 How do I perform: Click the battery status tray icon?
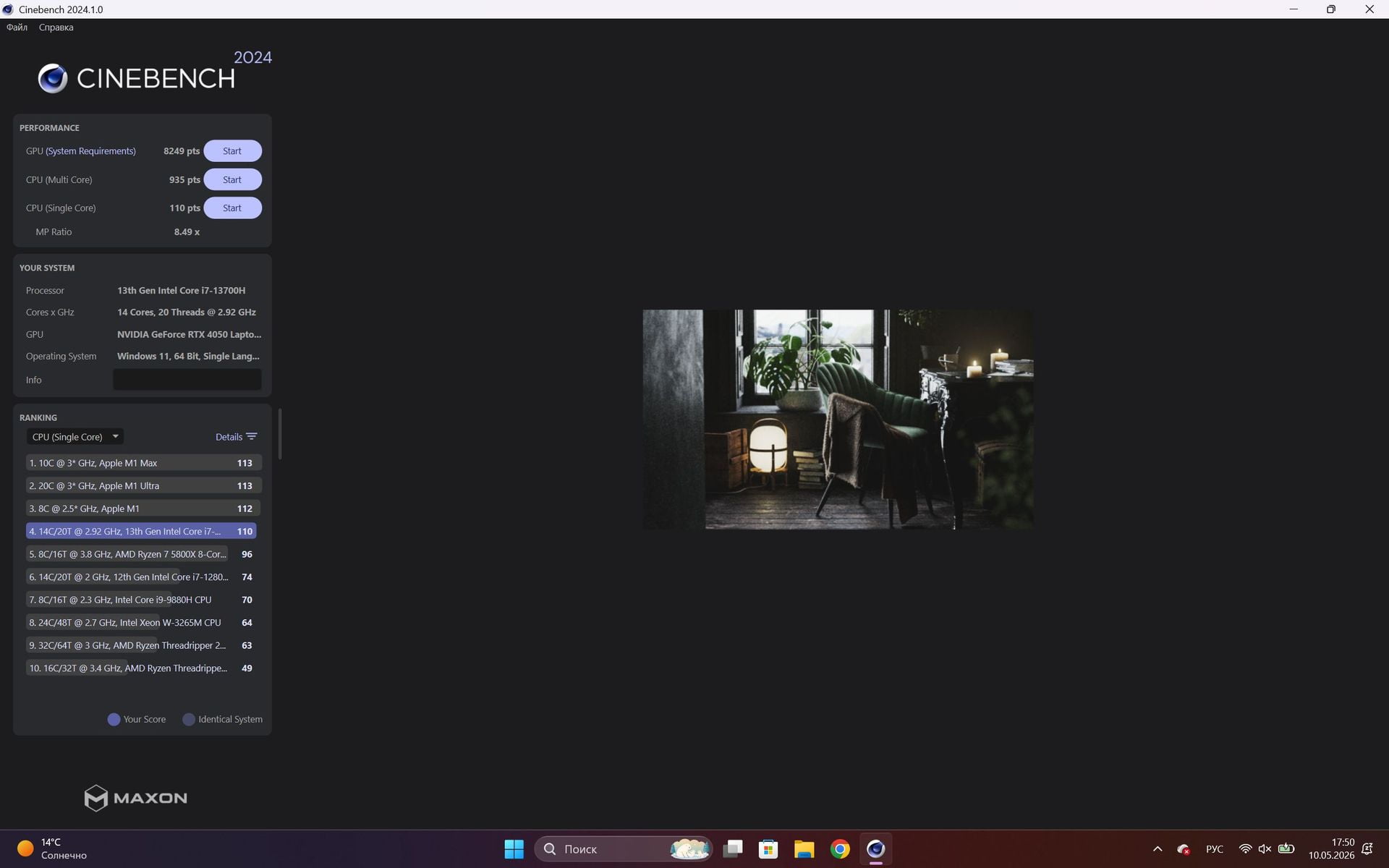tap(1286, 849)
